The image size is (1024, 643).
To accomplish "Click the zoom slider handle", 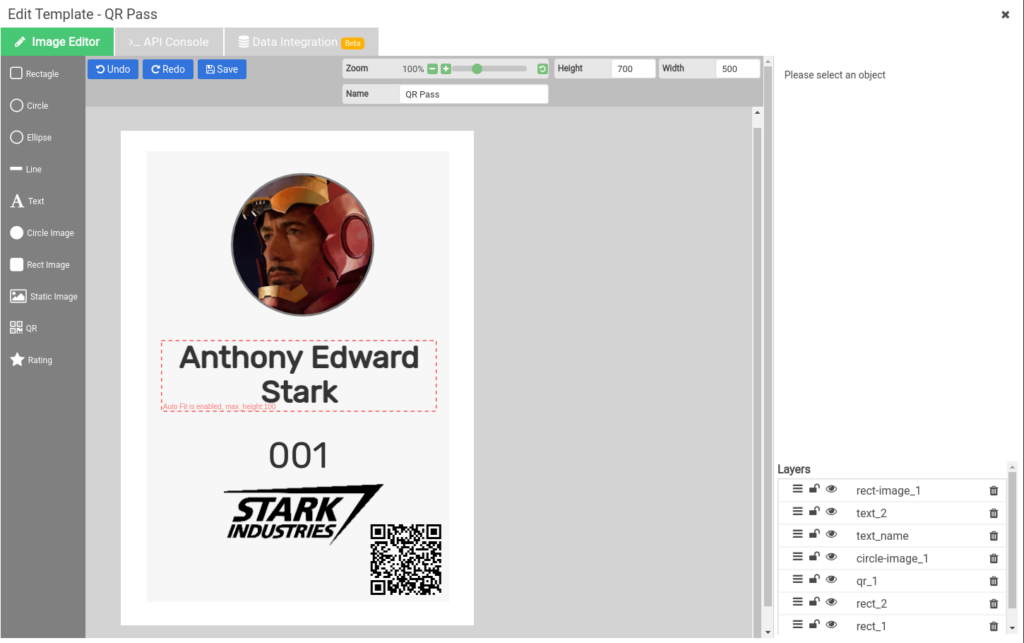I will (477, 69).
